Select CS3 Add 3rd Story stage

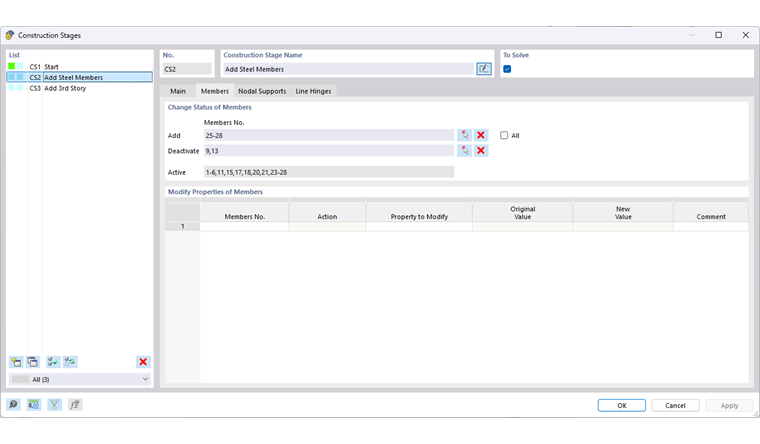(x=80, y=88)
